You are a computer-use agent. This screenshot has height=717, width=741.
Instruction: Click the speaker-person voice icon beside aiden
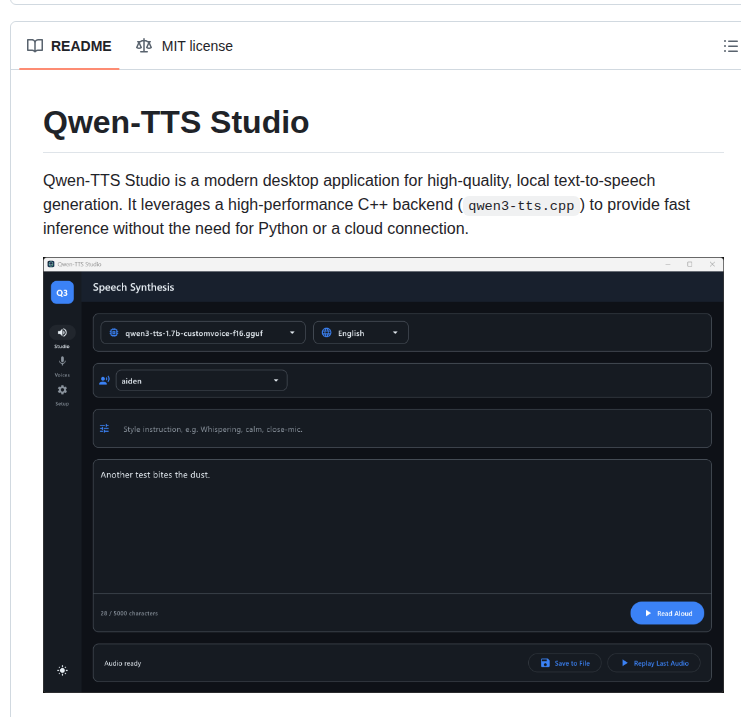[x=104, y=380]
